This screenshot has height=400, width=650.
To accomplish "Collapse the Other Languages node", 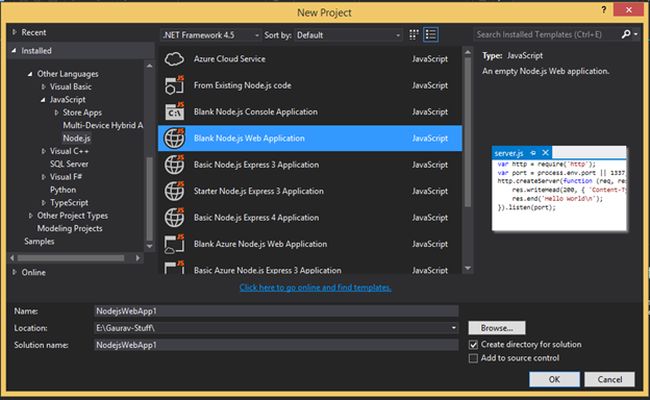I will pyautogui.click(x=30, y=74).
